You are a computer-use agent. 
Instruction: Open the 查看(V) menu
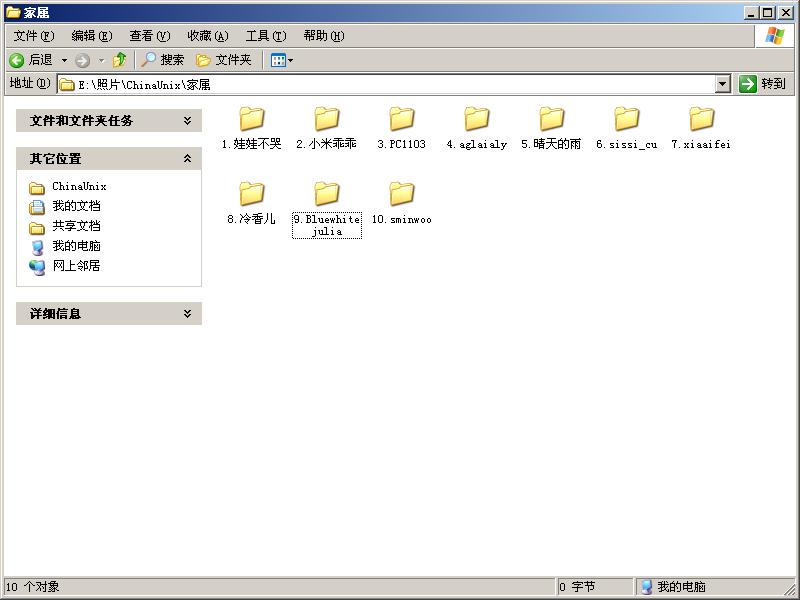click(x=149, y=36)
